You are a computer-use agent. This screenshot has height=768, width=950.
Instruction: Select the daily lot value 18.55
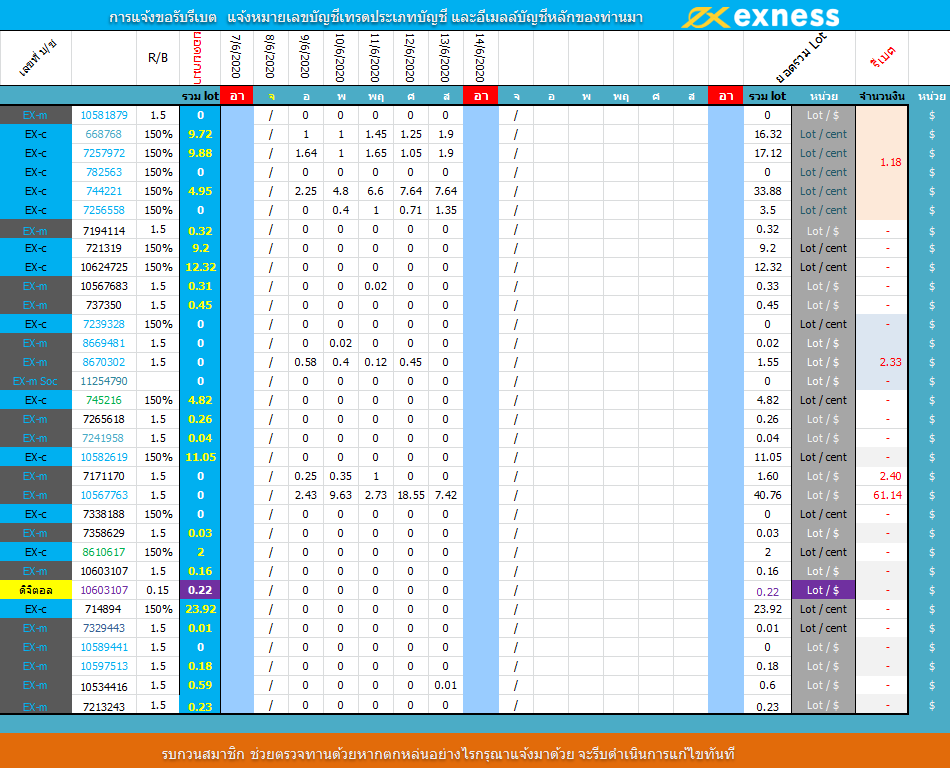410,495
